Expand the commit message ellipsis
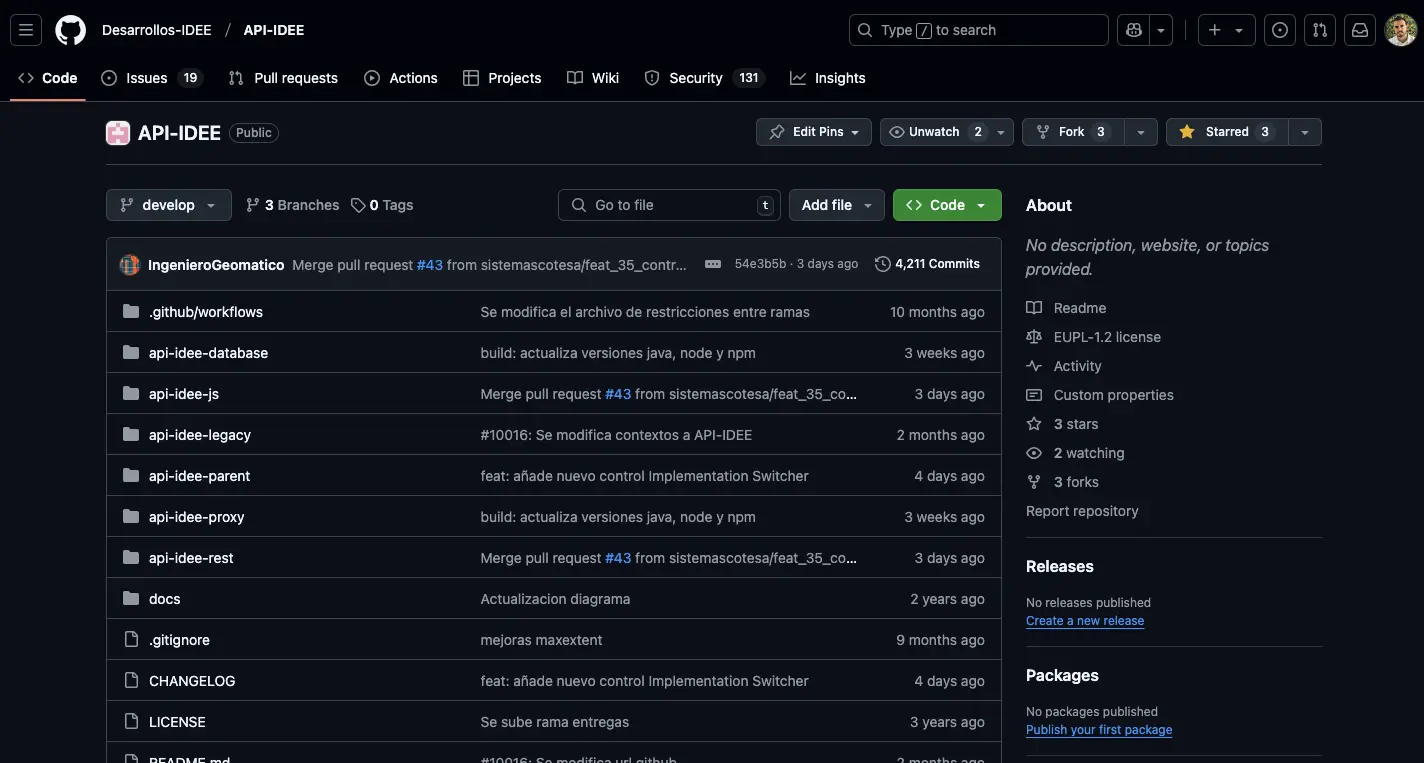Screen dimensions: 1424x763 pyautogui.click(x=713, y=264)
